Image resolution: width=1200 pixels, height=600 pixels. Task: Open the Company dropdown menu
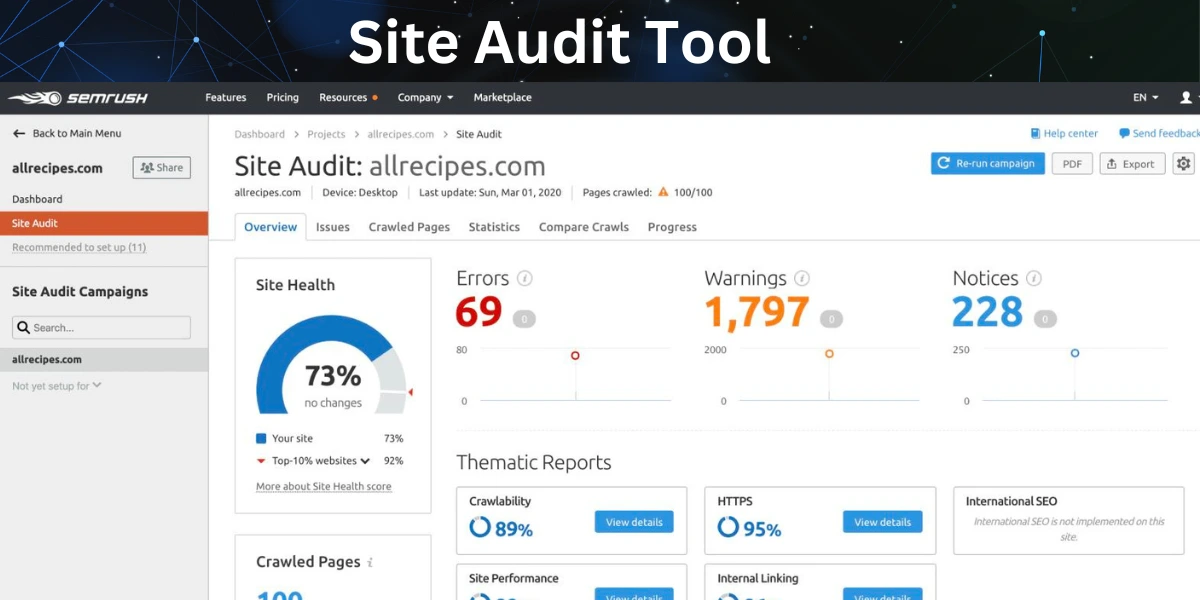click(x=425, y=97)
